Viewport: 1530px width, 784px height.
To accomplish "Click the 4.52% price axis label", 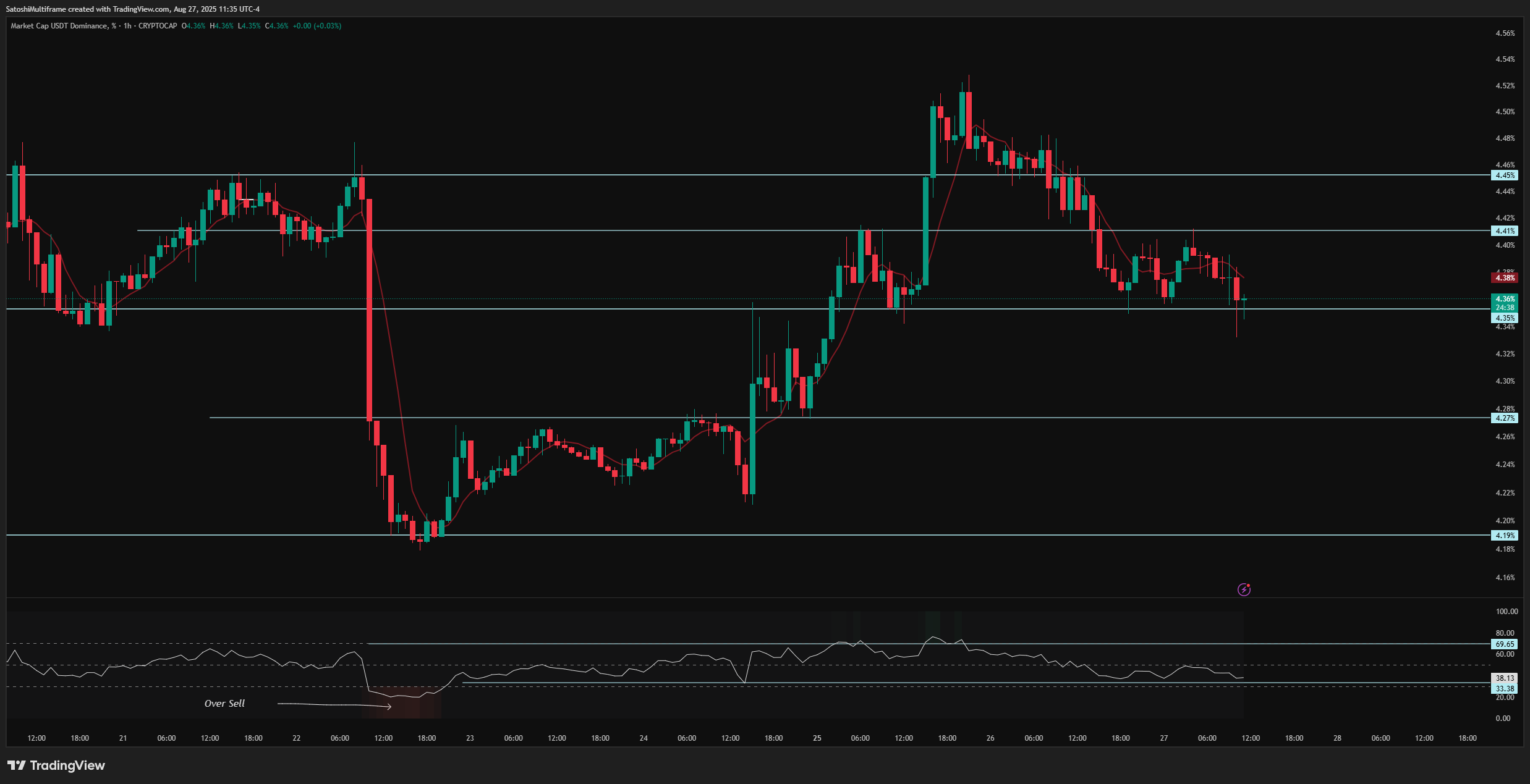I will [1505, 86].
